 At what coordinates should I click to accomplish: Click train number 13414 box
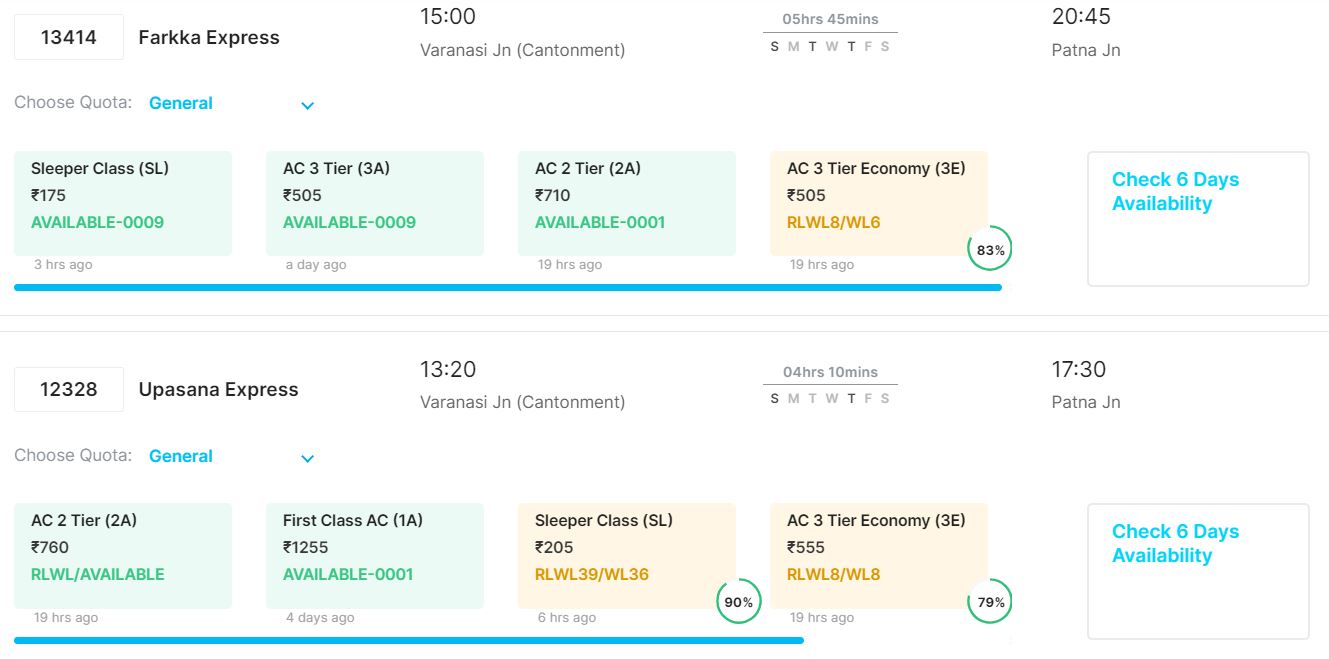pos(69,38)
